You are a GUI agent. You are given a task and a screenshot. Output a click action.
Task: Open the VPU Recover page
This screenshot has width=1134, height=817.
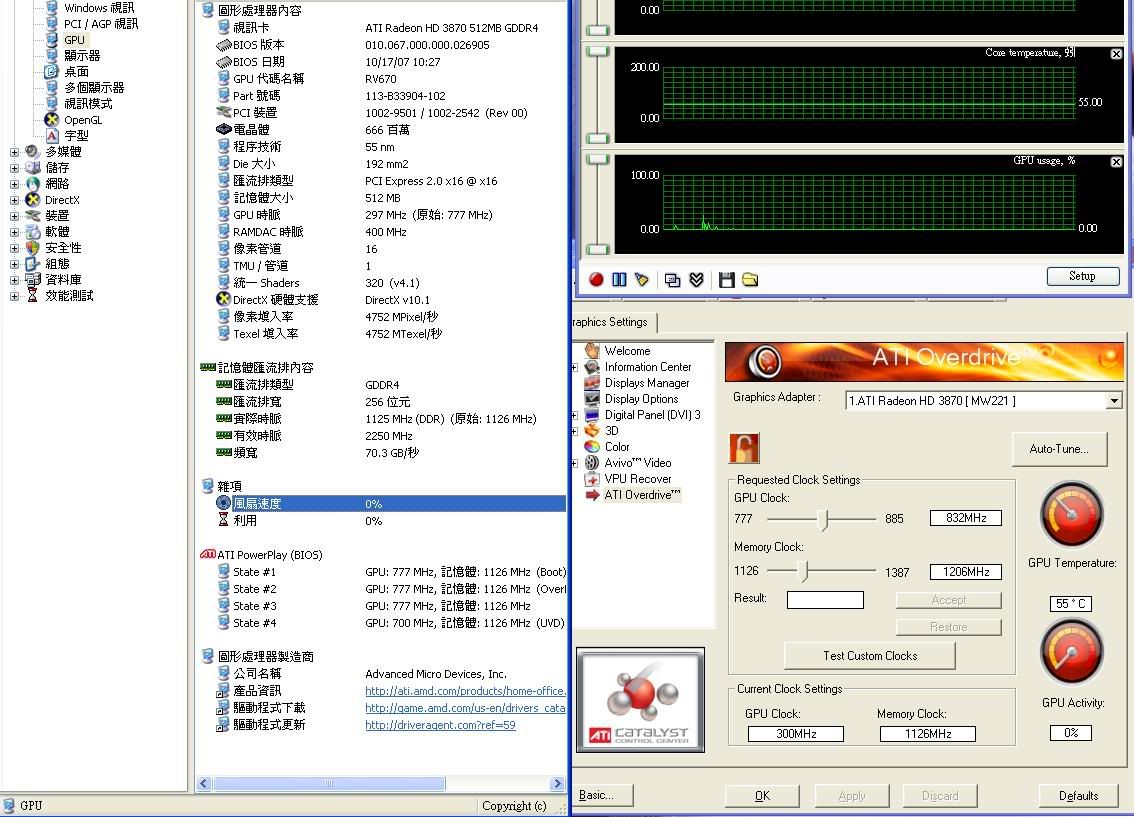pyautogui.click(x=637, y=479)
